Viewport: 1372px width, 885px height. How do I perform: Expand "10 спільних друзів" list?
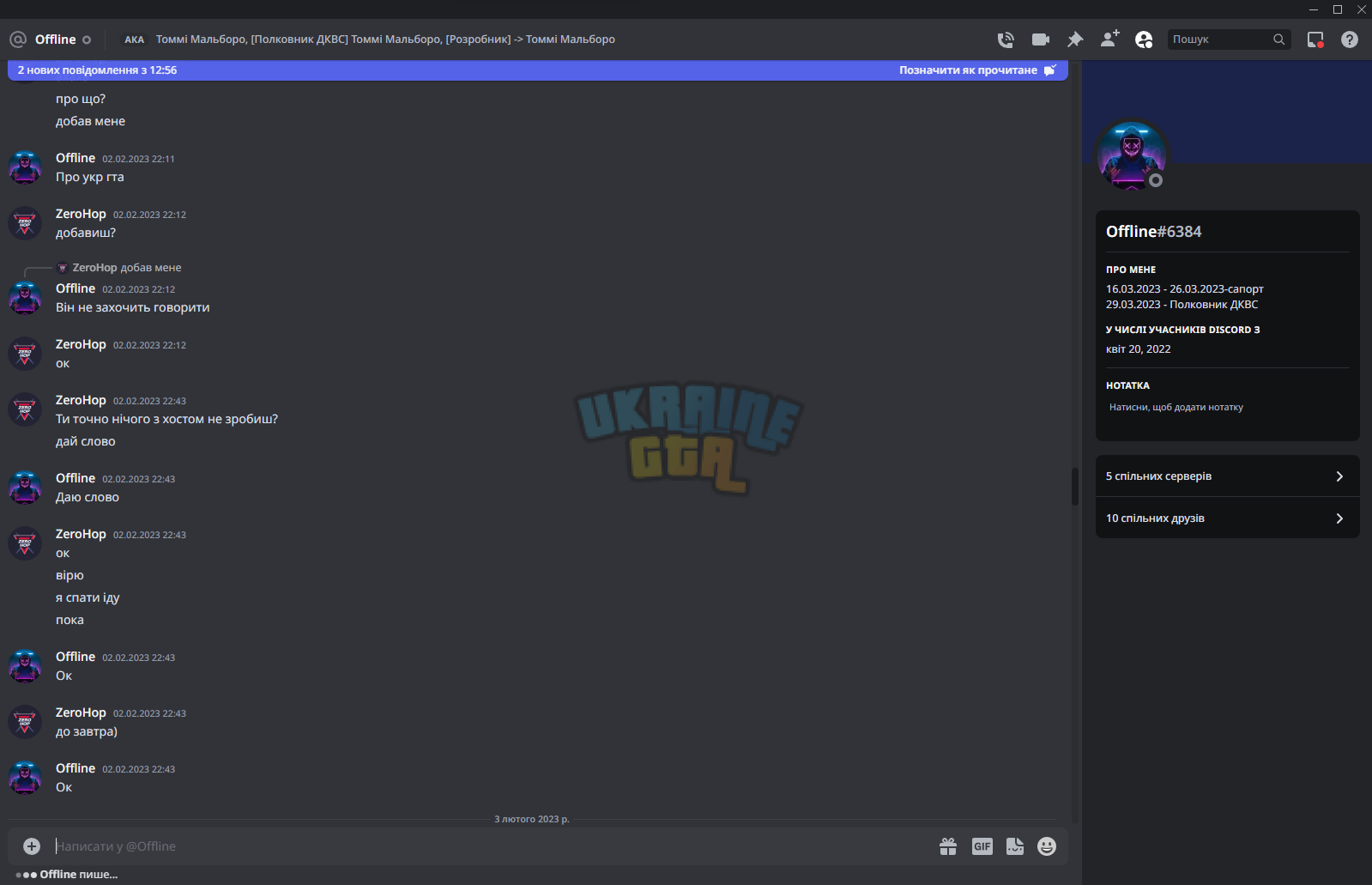pyautogui.click(x=1228, y=518)
